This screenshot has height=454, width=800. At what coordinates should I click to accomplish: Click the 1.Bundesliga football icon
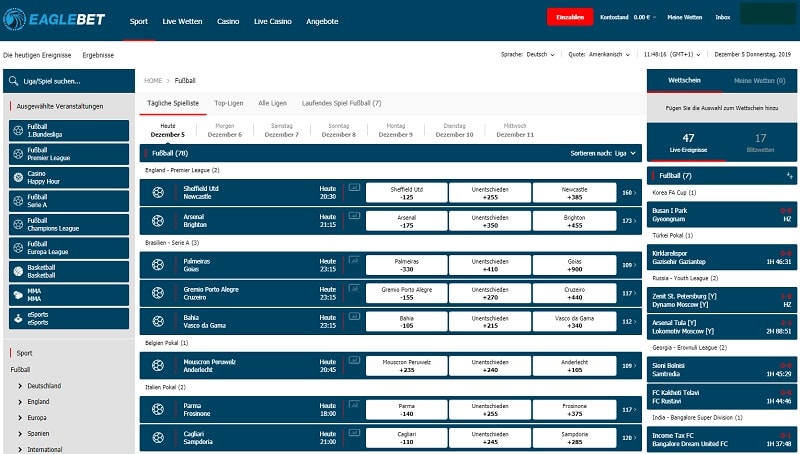[x=18, y=131]
